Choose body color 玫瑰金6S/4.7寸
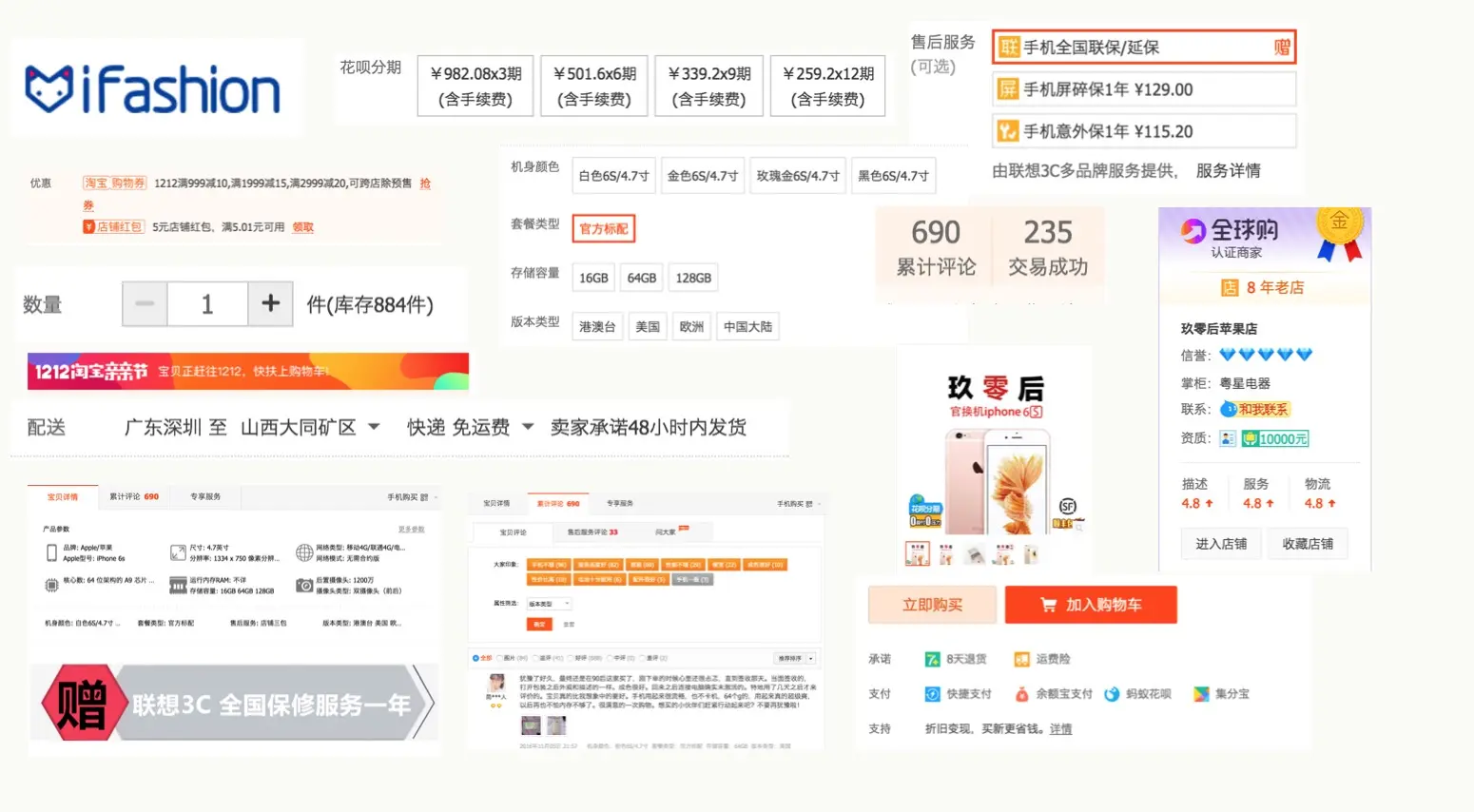1474x812 pixels. pos(798,176)
